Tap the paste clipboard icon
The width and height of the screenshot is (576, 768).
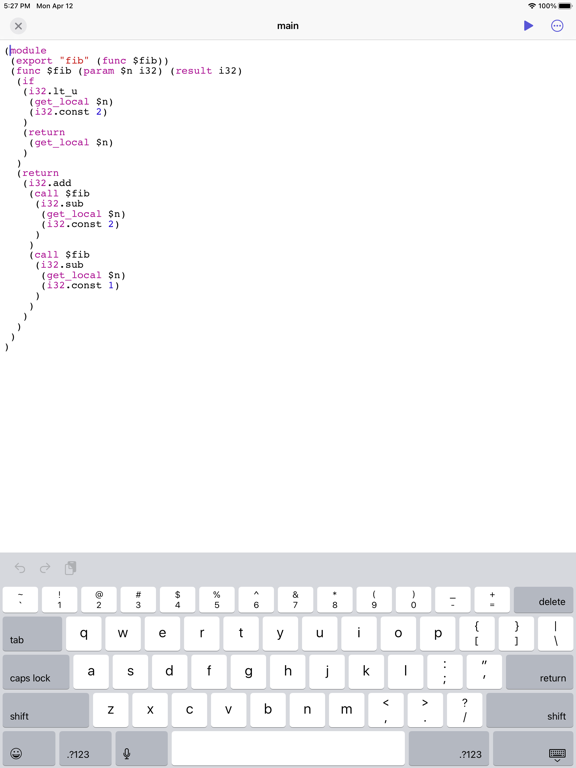71,568
